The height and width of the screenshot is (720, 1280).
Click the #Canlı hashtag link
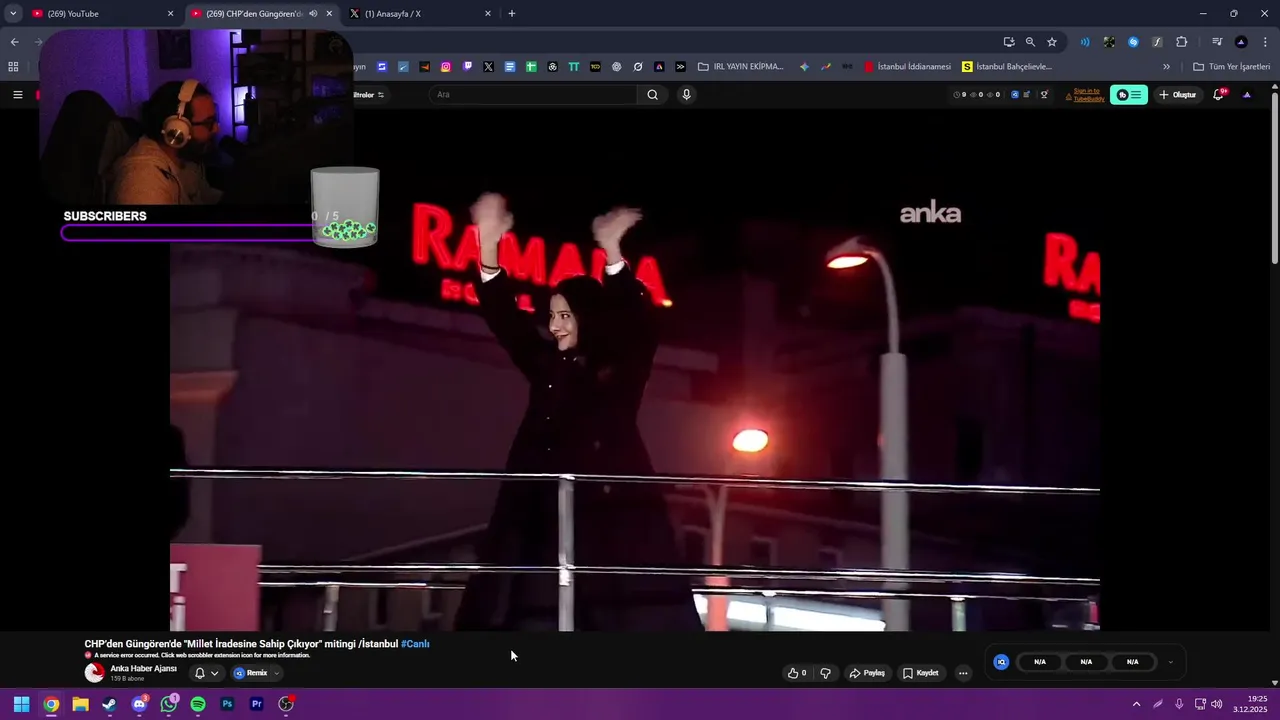coord(415,644)
